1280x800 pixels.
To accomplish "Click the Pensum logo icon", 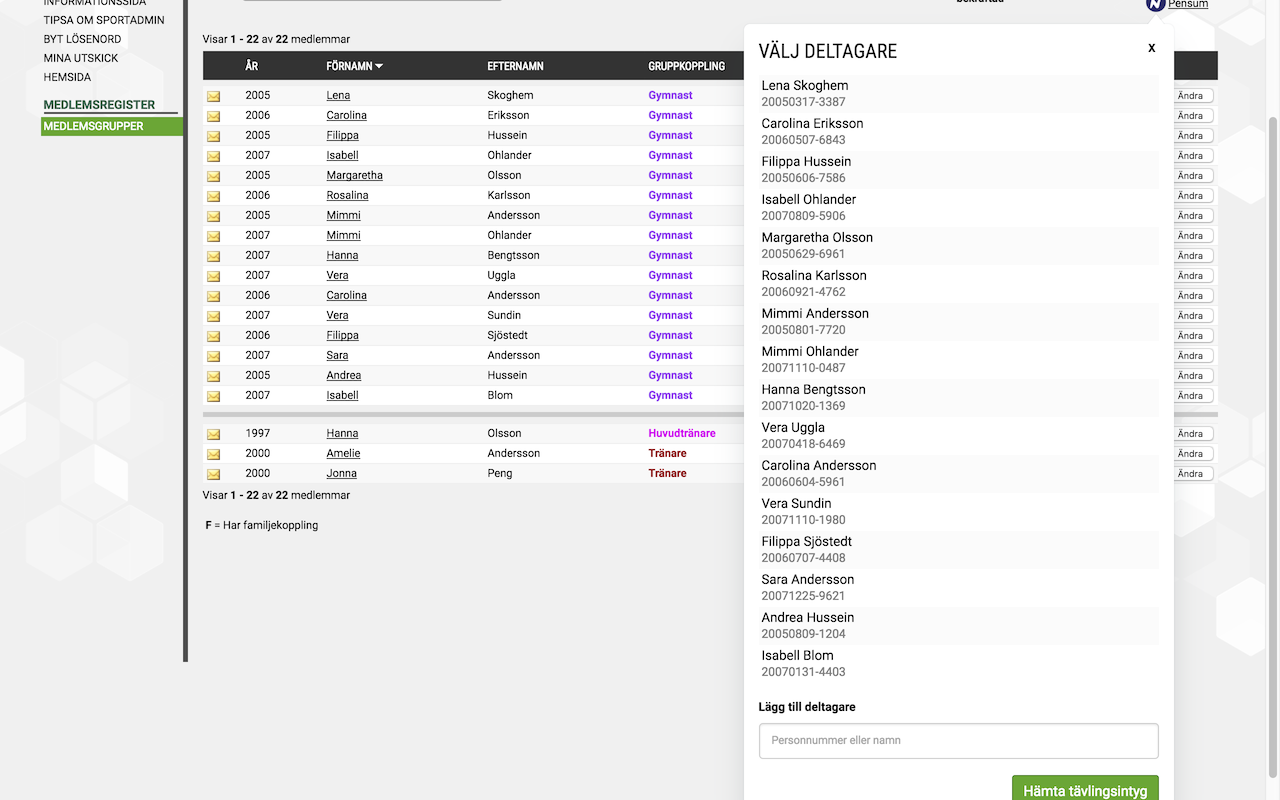I will (x=1155, y=4).
